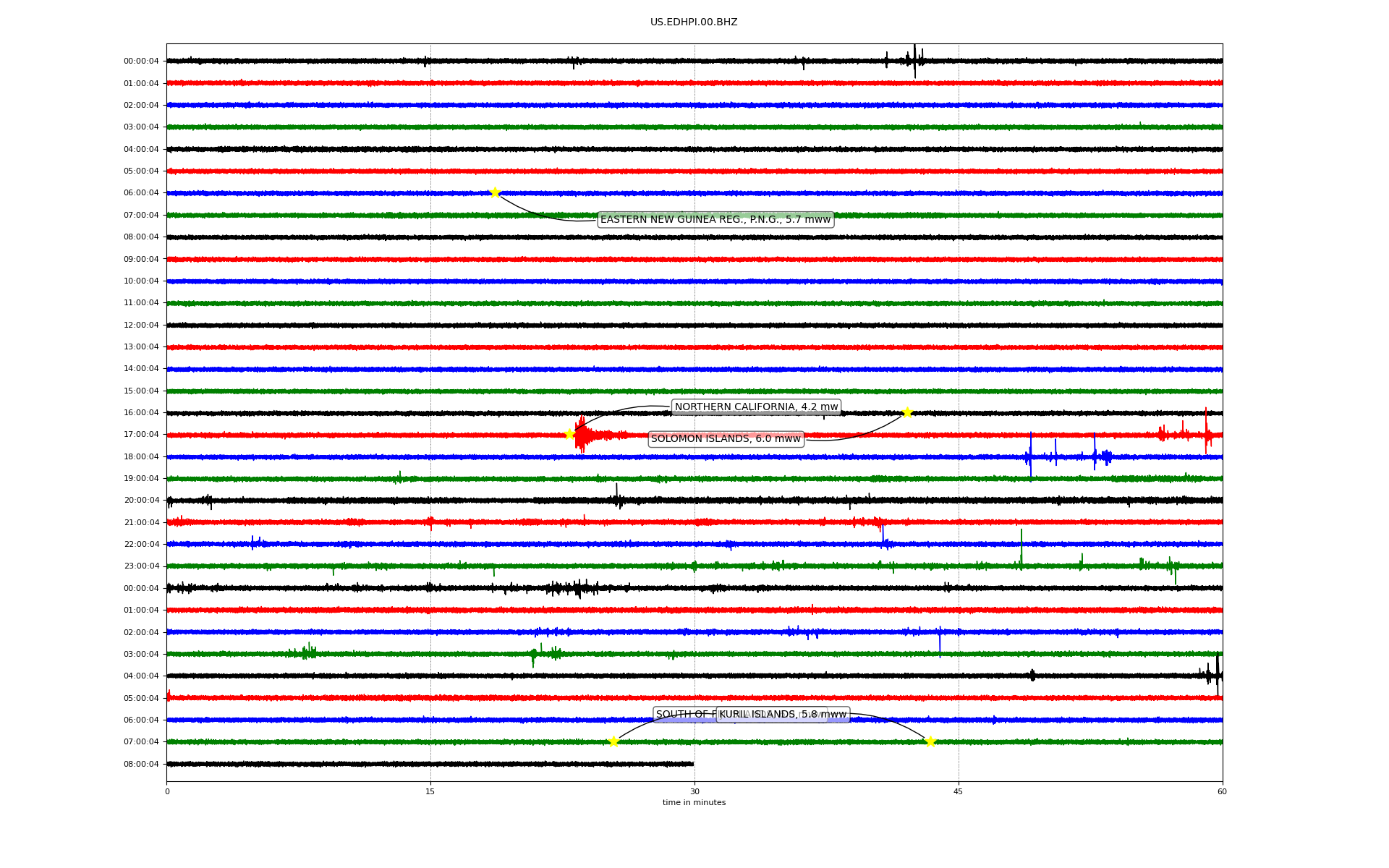Click the 15 tick on the x-axis
The height and width of the screenshot is (868, 1389).
(430, 791)
